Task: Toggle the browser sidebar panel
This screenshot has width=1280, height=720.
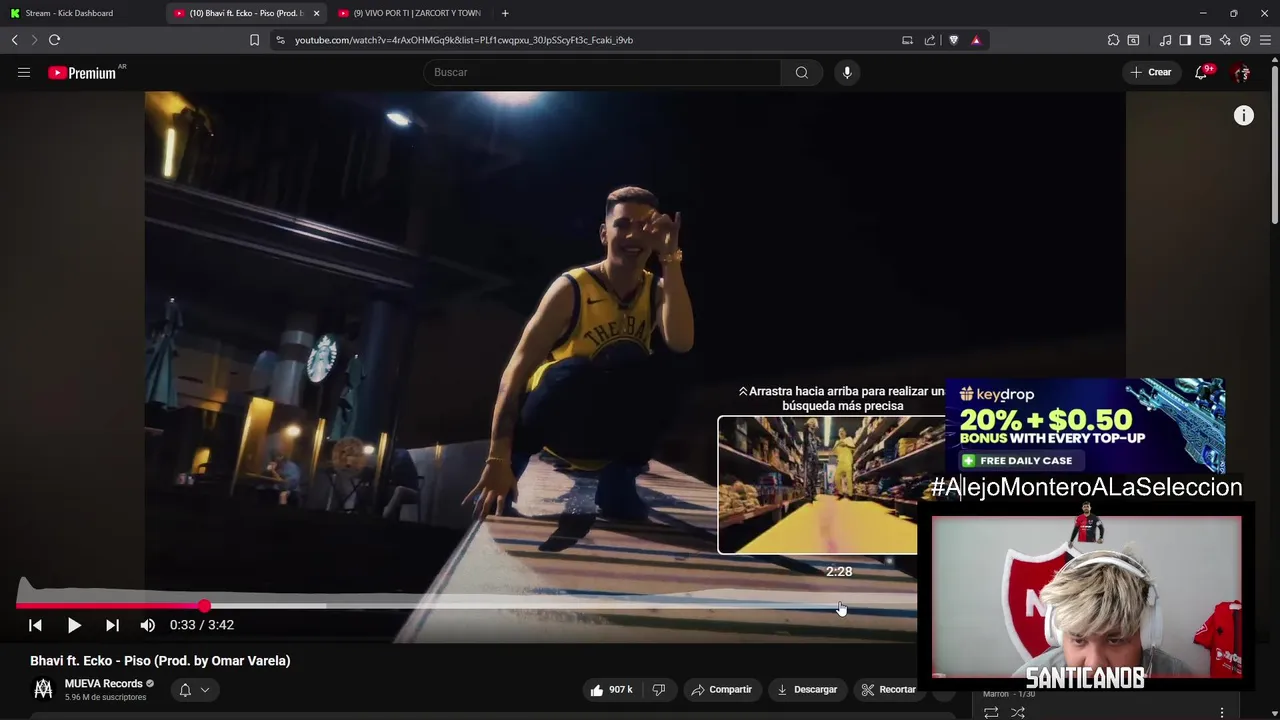Action: (1185, 40)
